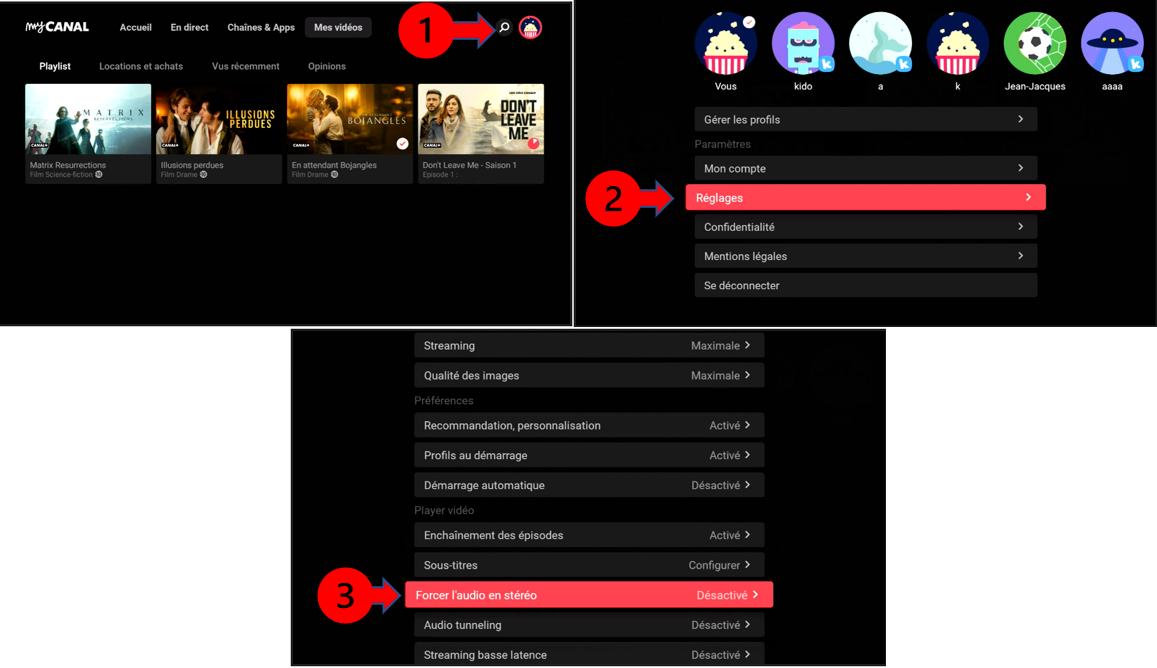Switch to the Playlist tab
The width and height of the screenshot is (1157, 668).
tap(55, 66)
